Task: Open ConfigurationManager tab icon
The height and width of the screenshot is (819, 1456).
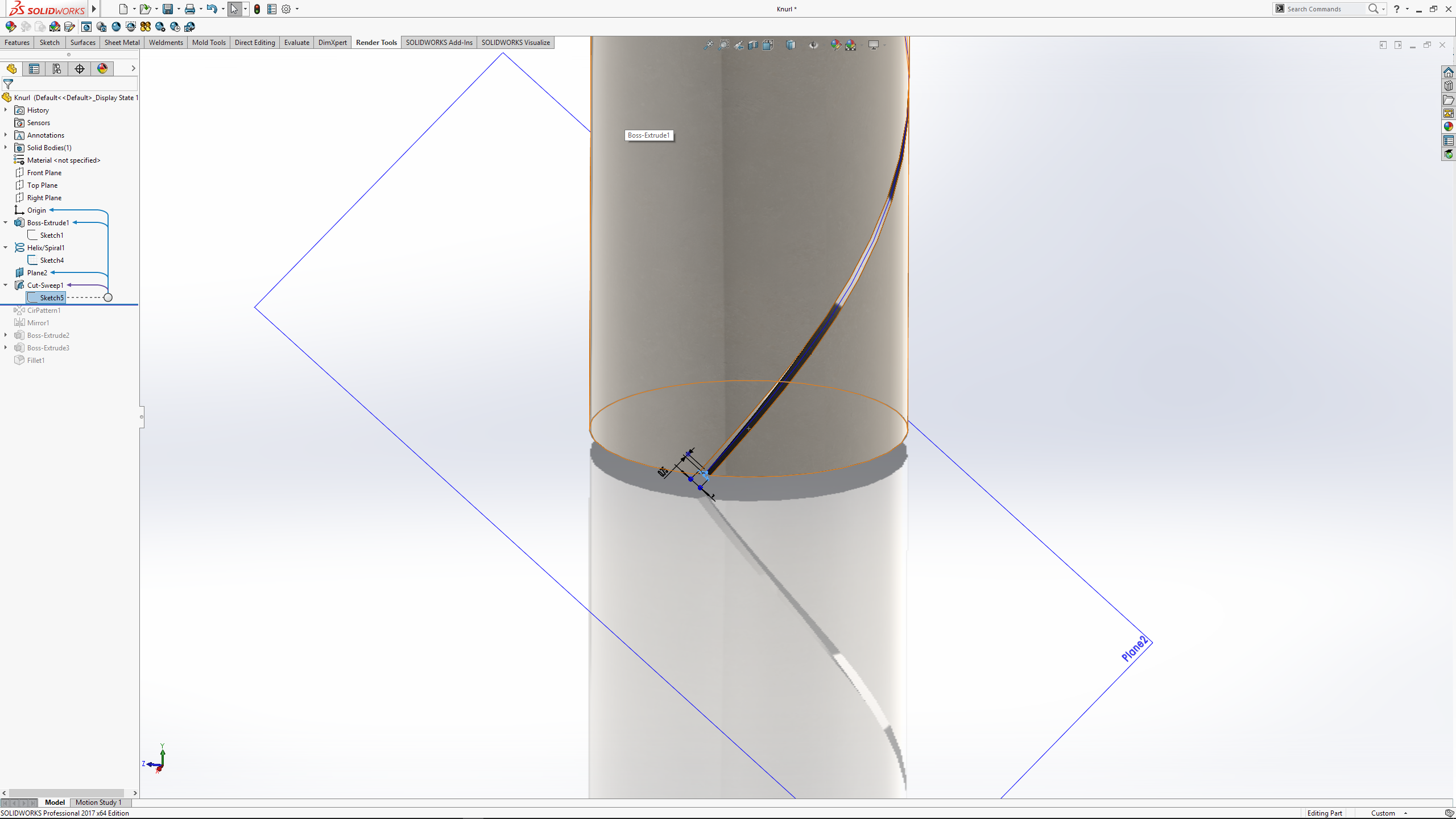Action: coord(57,69)
